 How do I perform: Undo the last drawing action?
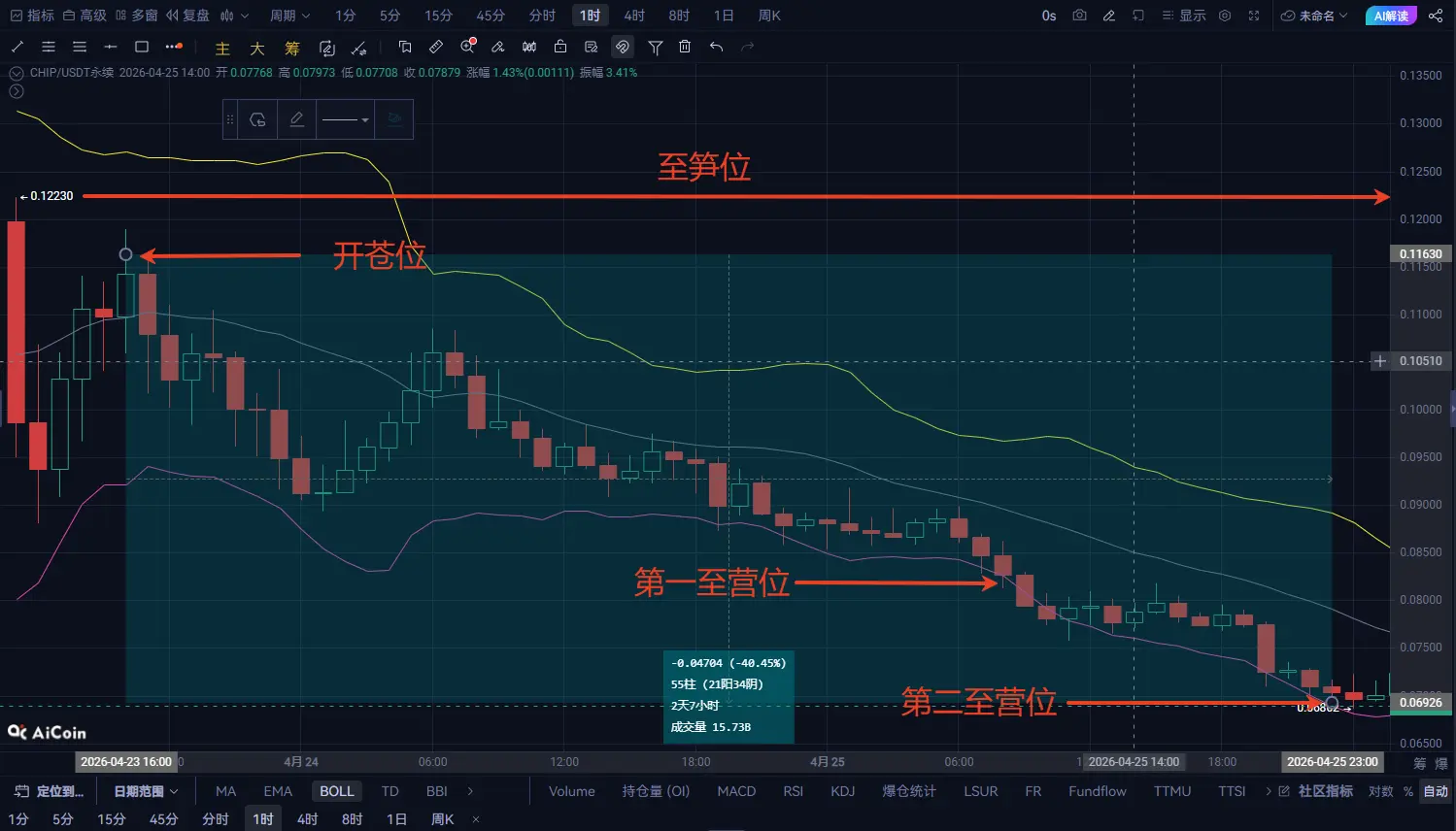(x=716, y=47)
